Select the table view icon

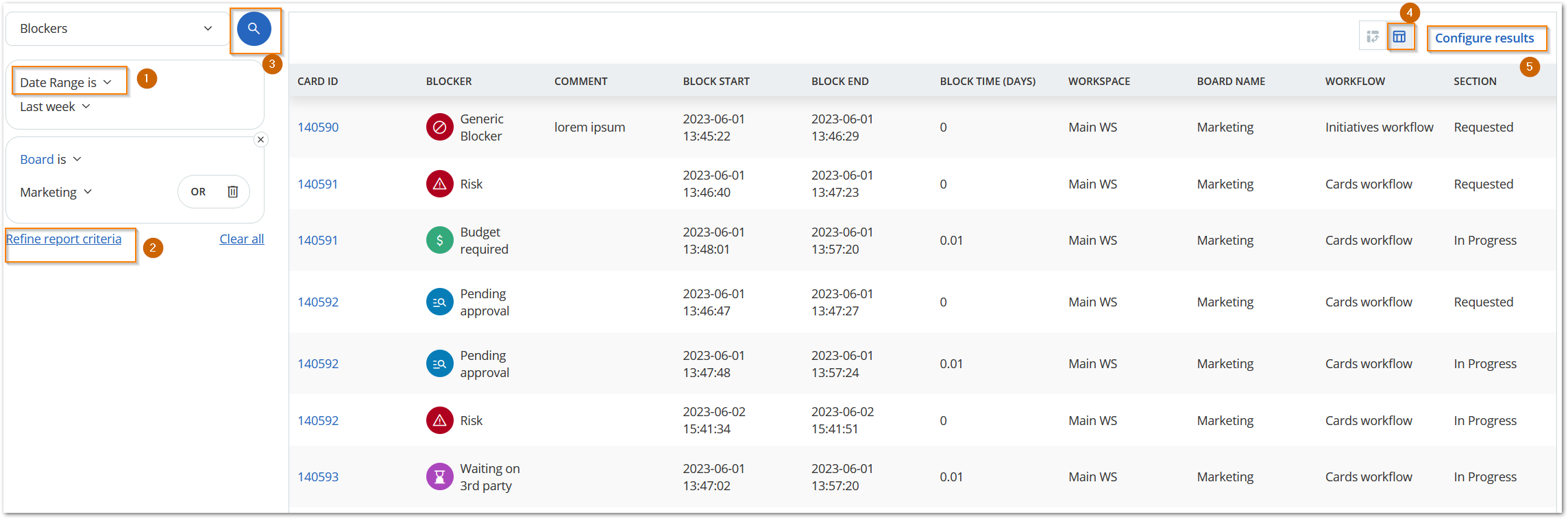pyautogui.click(x=1401, y=36)
